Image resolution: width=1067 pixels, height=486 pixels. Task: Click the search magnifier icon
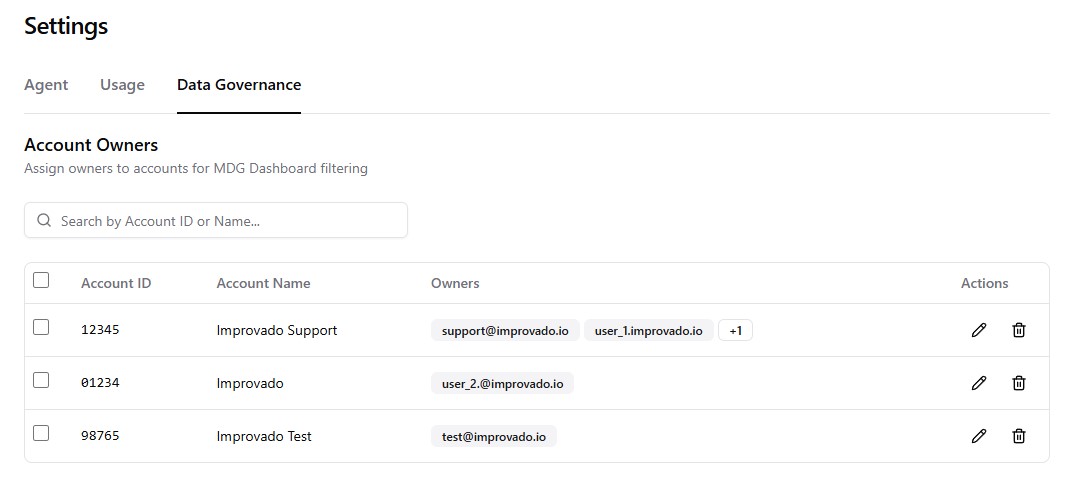pyautogui.click(x=44, y=221)
